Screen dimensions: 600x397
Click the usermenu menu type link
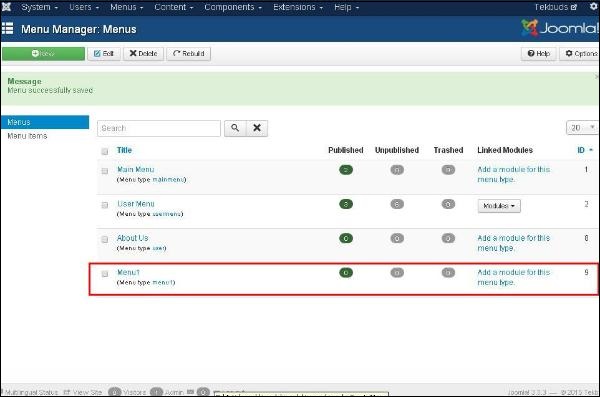[166, 214]
